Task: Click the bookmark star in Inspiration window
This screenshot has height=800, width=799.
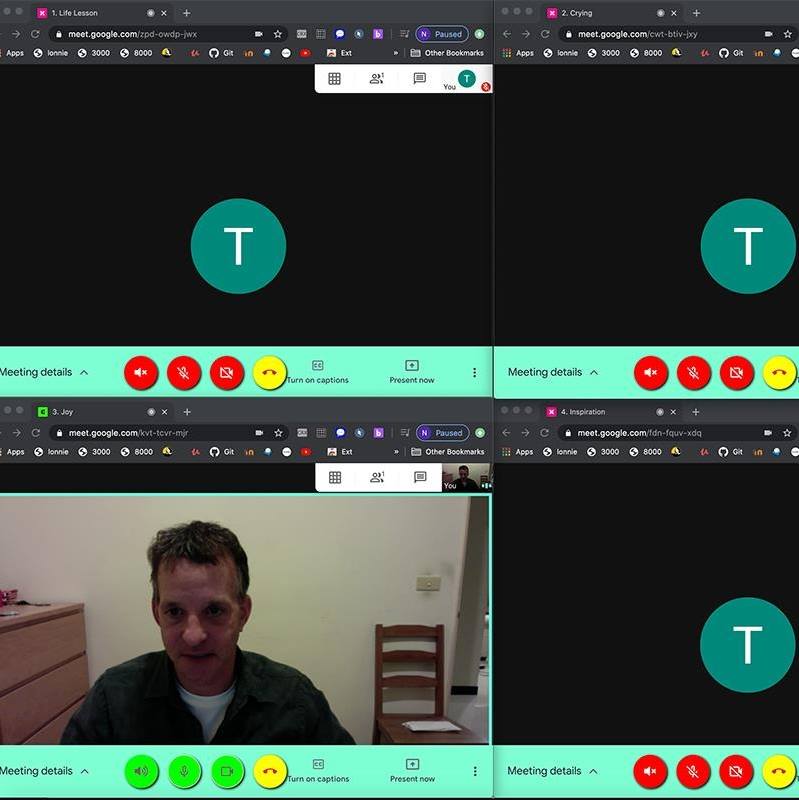Action: (x=787, y=433)
